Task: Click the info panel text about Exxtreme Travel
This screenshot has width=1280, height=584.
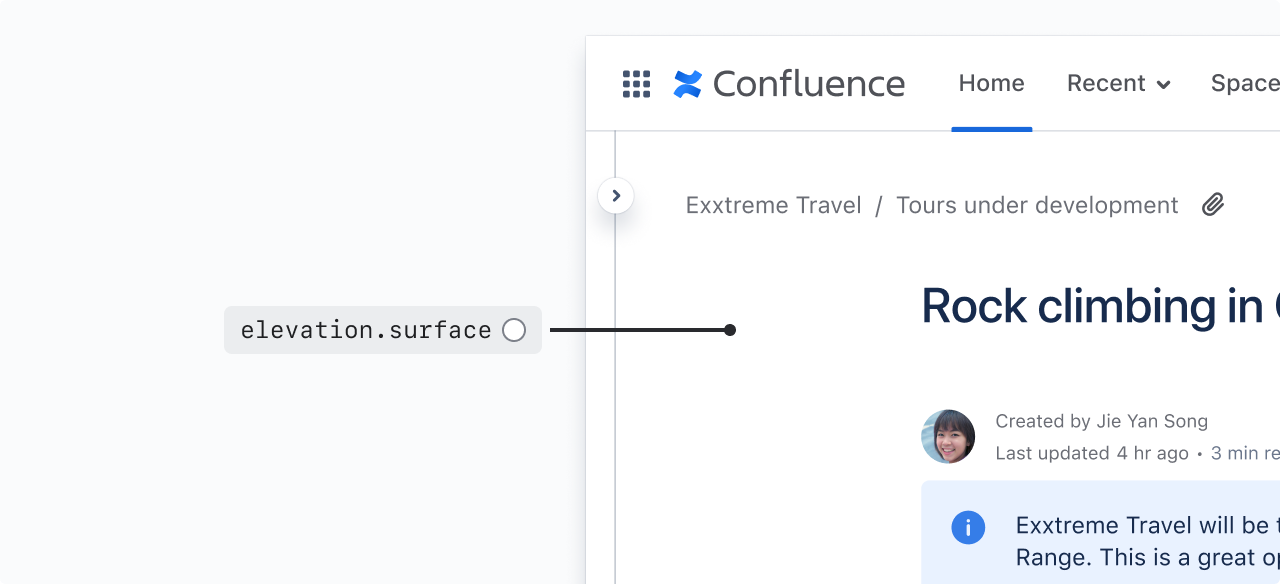Action: [x=1146, y=541]
